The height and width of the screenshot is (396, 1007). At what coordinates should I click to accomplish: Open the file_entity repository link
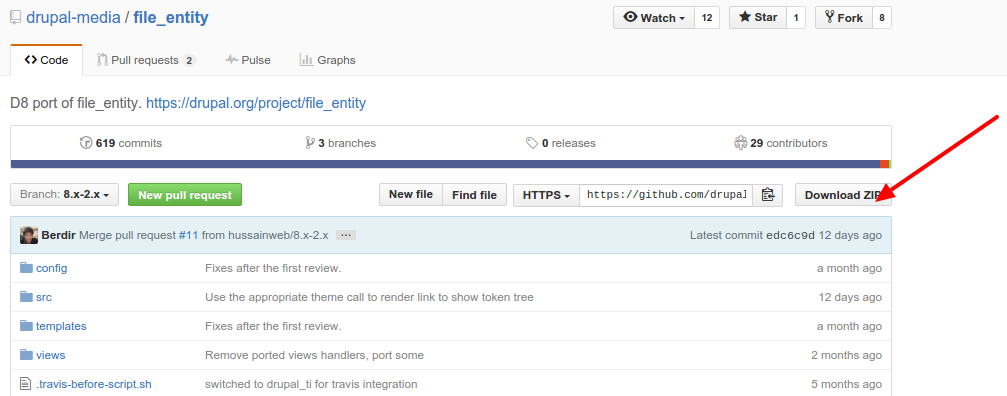point(171,17)
